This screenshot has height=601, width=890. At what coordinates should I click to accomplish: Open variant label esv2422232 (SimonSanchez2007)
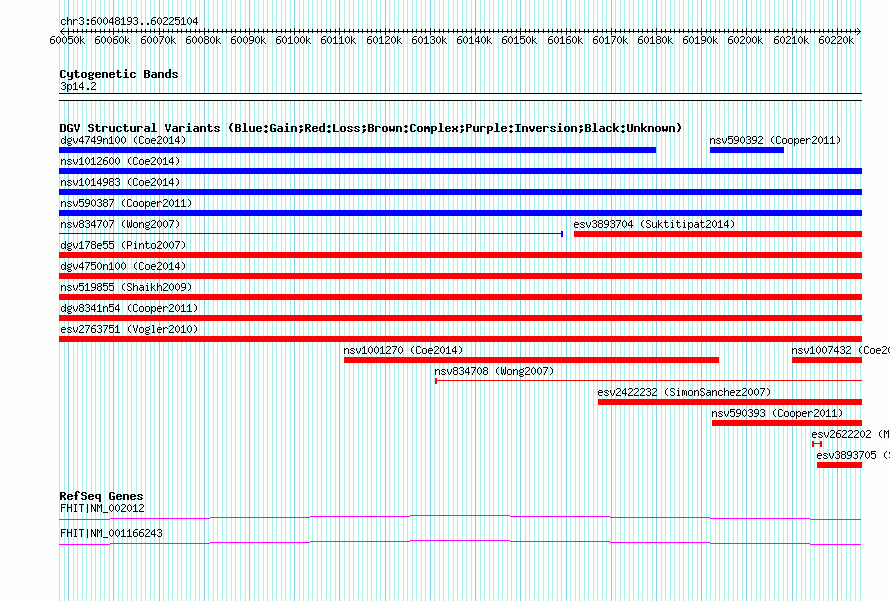(684, 392)
